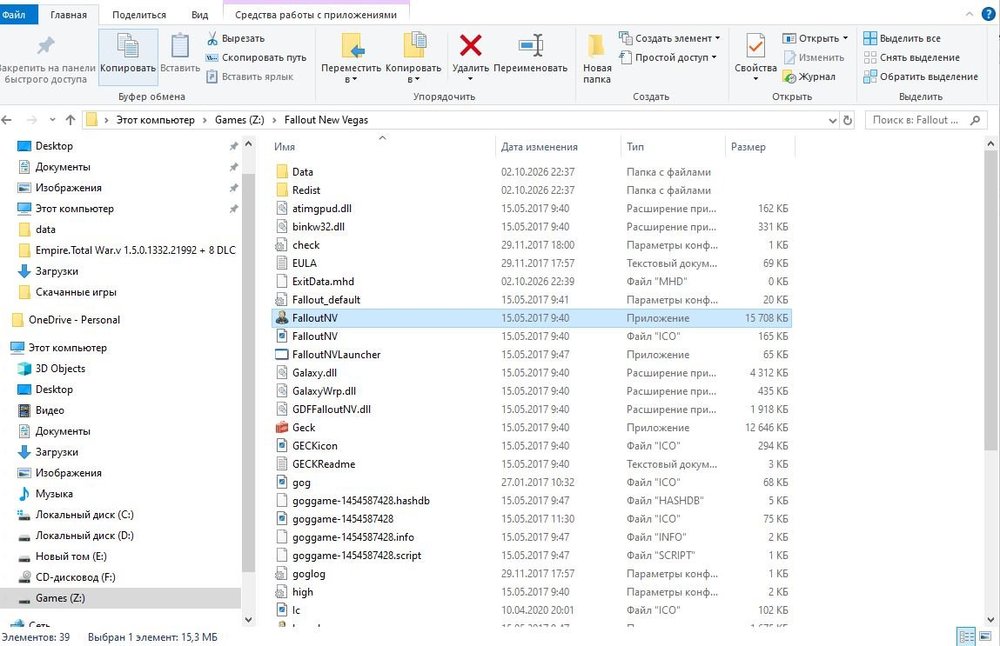This screenshot has width=1000, height=646.
Task: Click the Cut (Вырезать) scissors icon
Action: [x=212, y=39]
